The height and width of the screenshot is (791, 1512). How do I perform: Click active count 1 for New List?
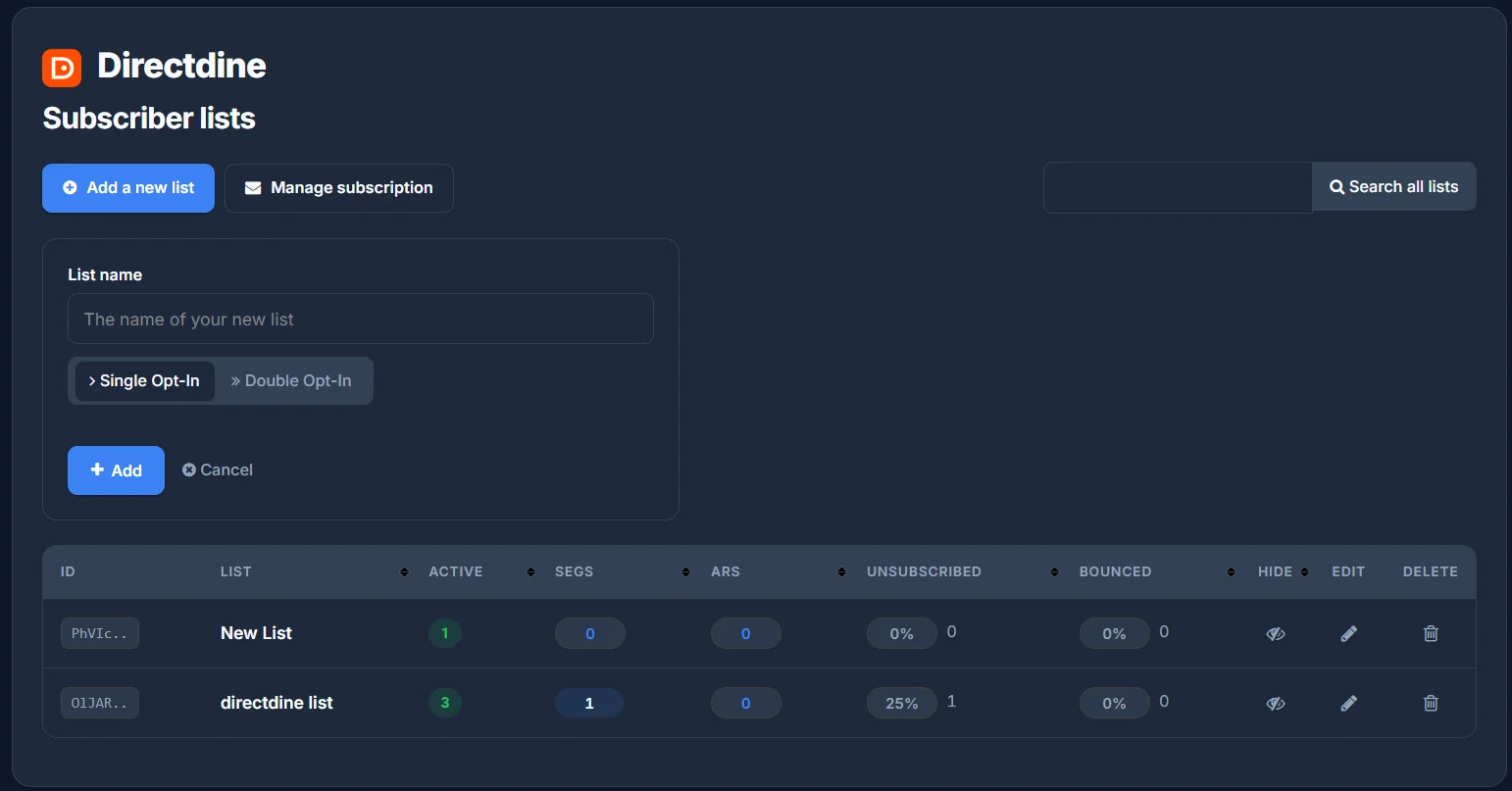[445, 633]
